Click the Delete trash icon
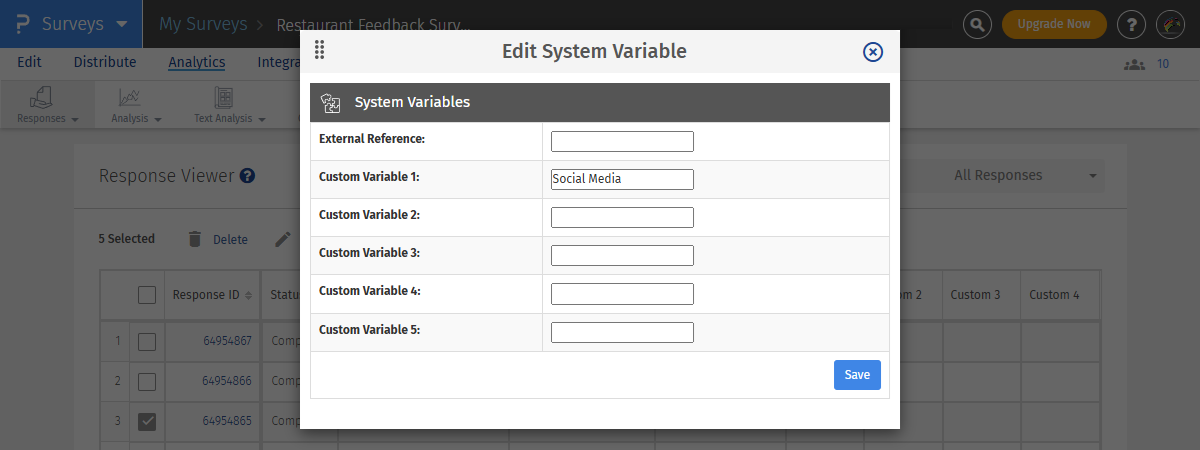The image size is (1200, 450). pyautogui.click(x=195, y=239)
